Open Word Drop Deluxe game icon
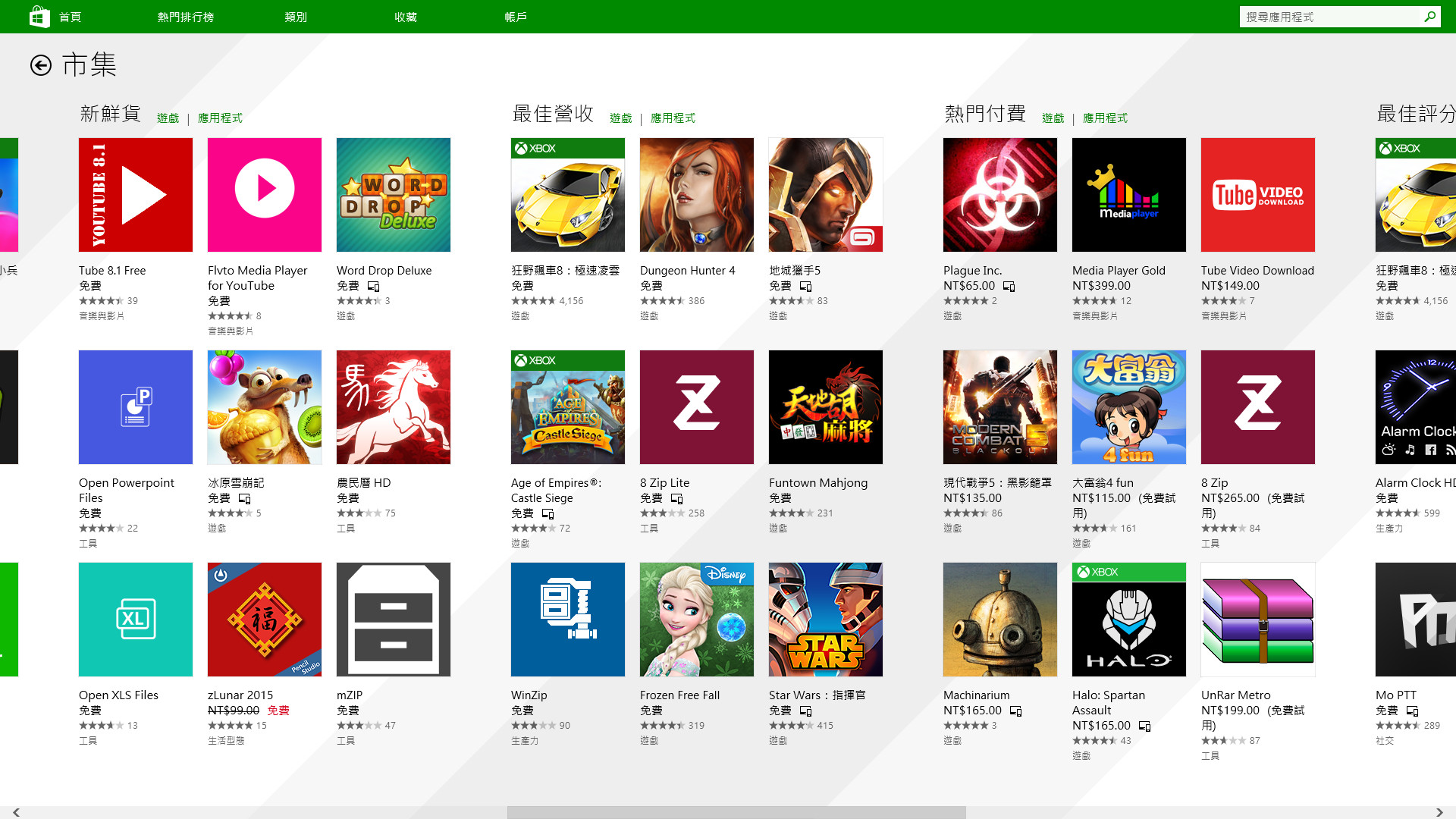1456x819 pixels. [x=394, y=195]
